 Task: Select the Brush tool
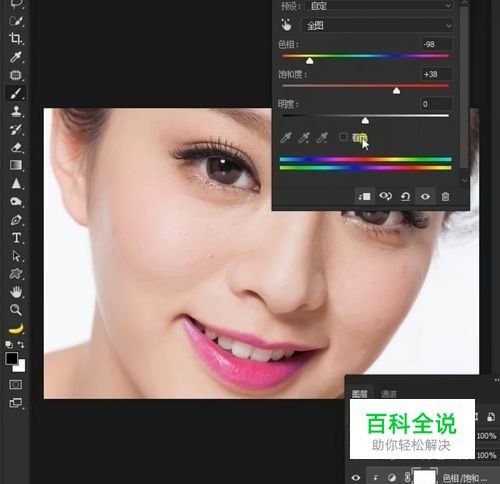coord(16,93)
